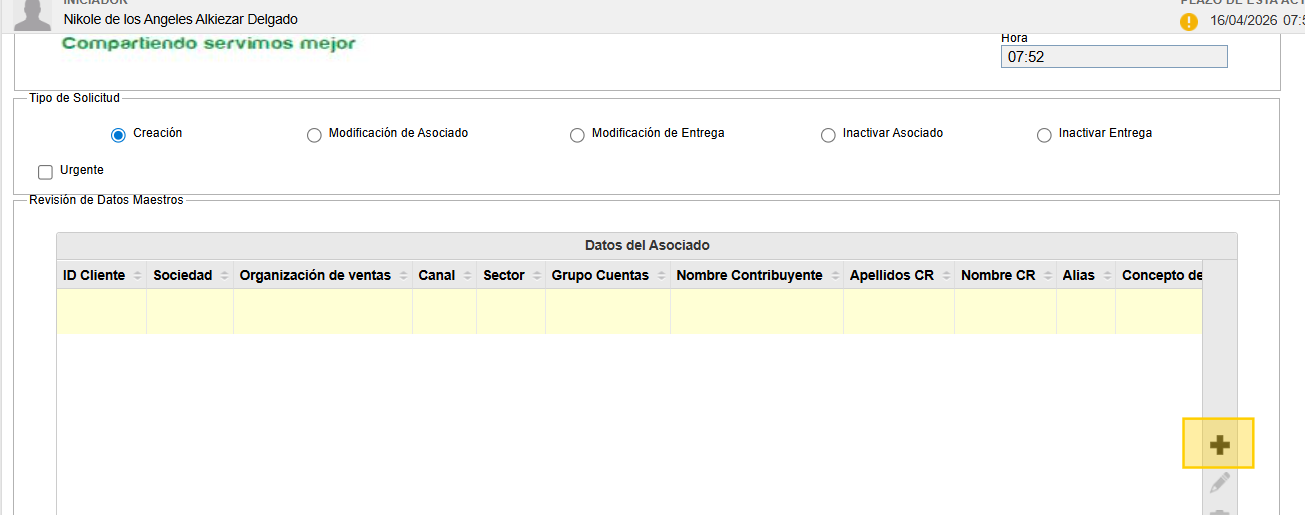
Task: Choose the Inactivar Asociado radio button
Action: coord(828,135)
